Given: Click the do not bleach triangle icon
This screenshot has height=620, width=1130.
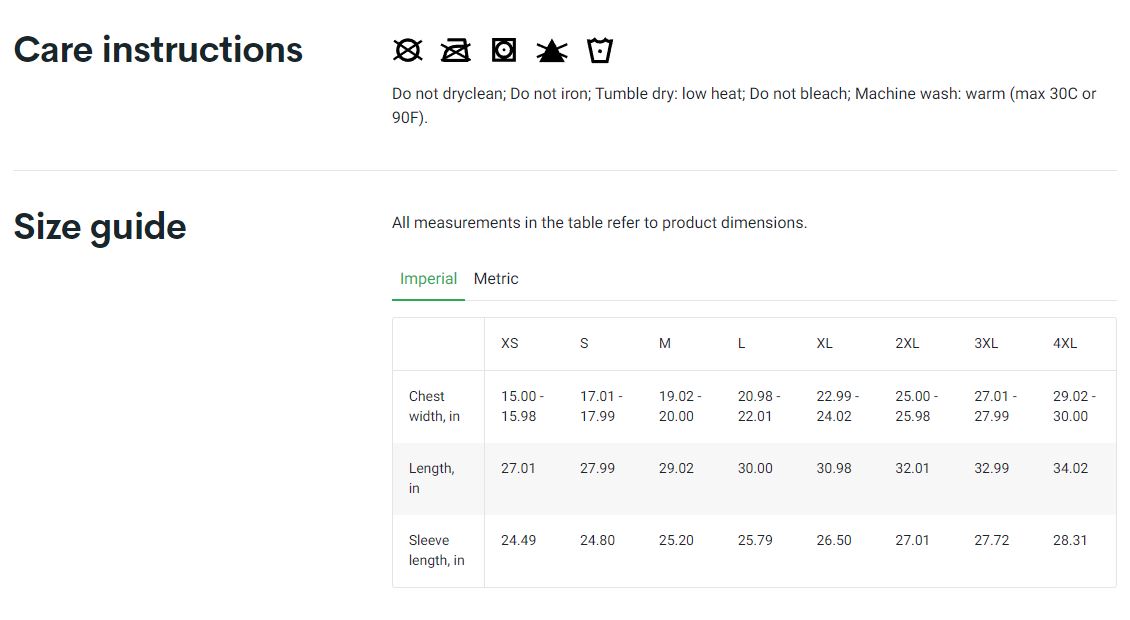Looking at the screenshot, I should pyautogui.click(x=551, y=50).
